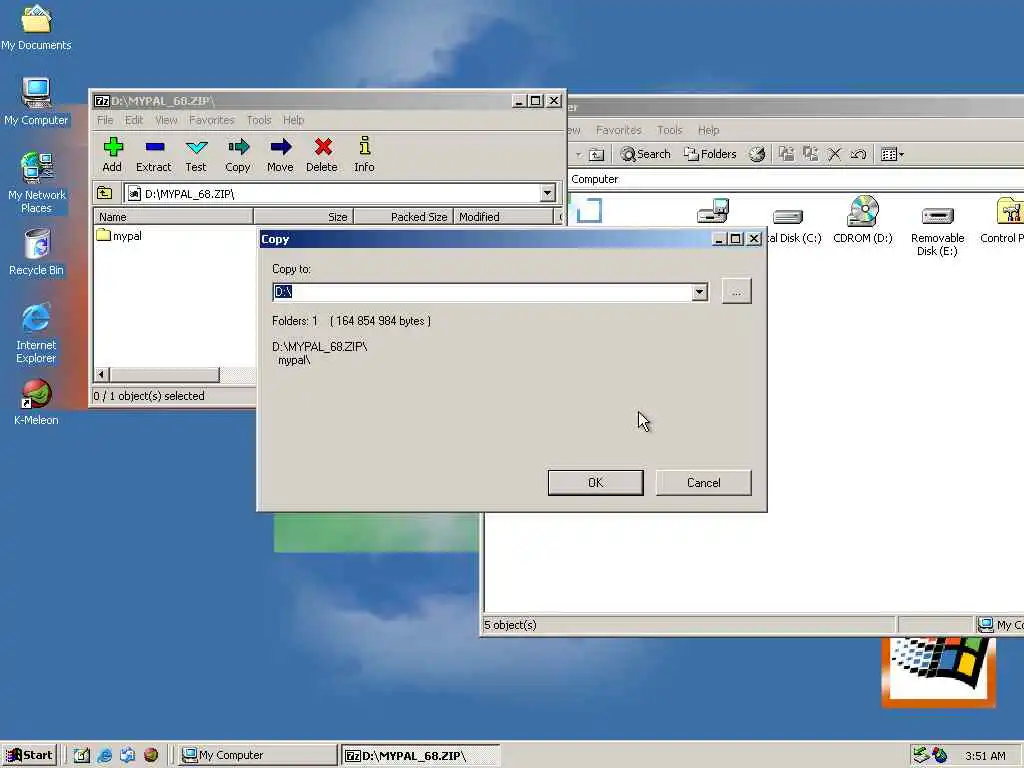The width and height of the screenshot is (1024, 768).
Task: Launch Internet Explorer from quick launch
Action: coord(104,755)
